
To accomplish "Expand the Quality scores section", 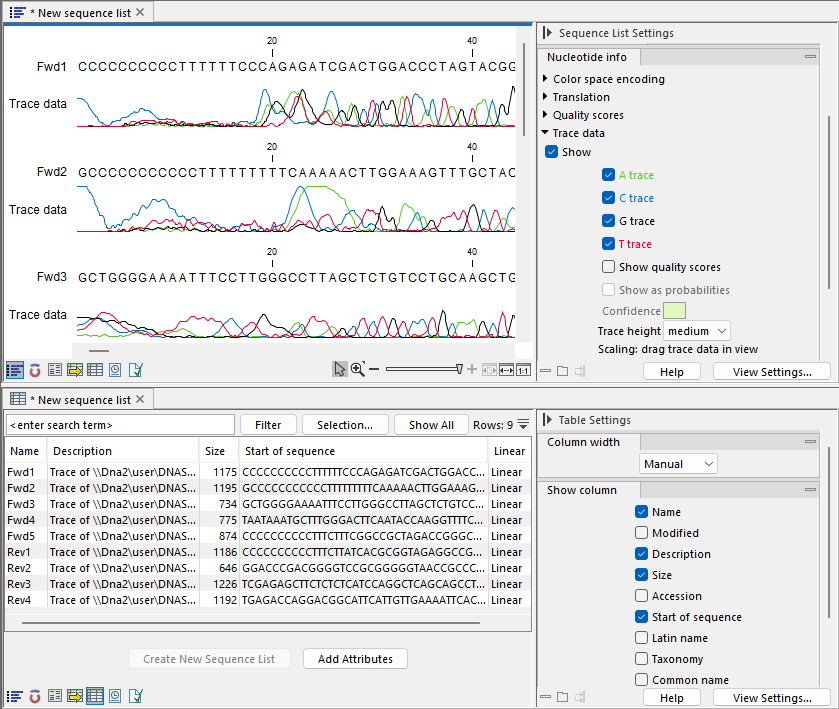I will 545,115.
